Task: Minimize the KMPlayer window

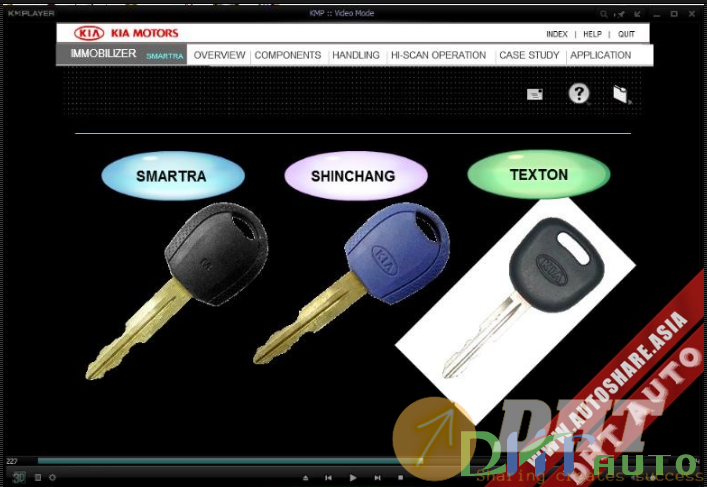Action: [x=656, y=14]
